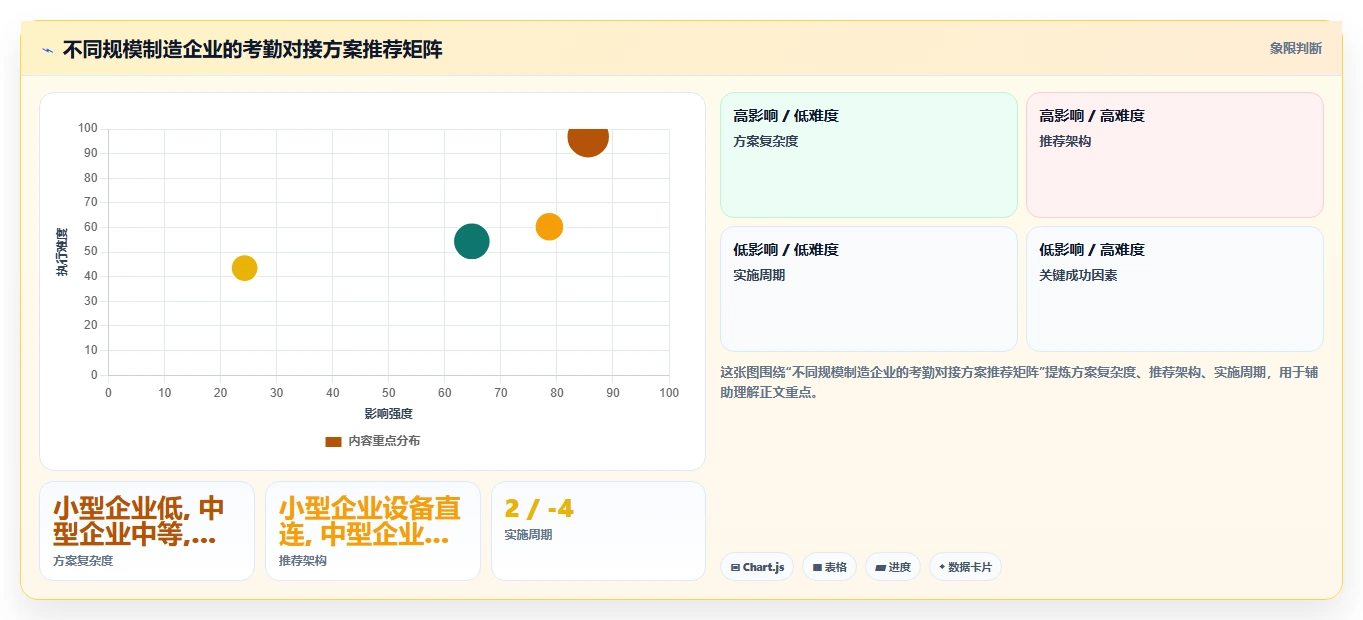Viewport: 1363px width, 620px height.
Task: Toggle the 内容重点分布 legend item
Action: (373, 441)
